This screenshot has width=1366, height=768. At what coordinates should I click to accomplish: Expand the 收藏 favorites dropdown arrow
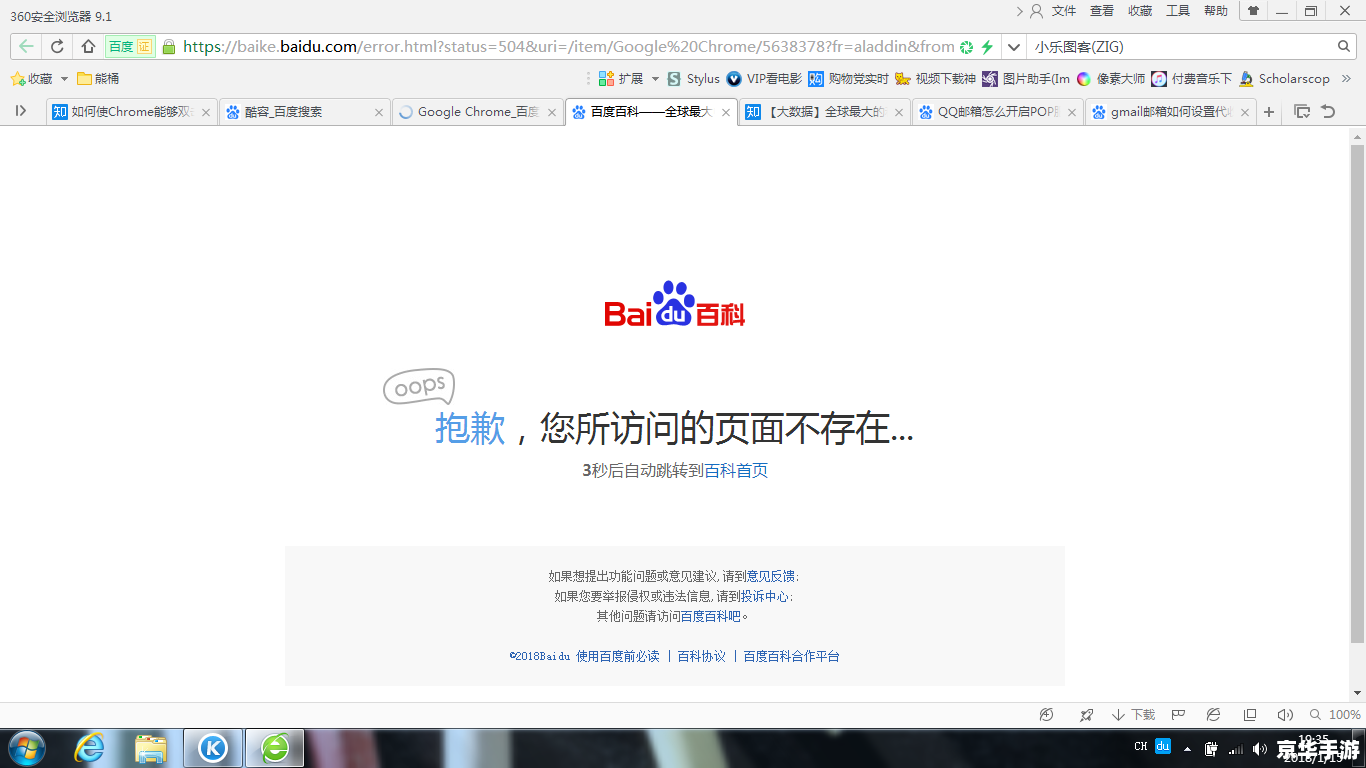coord(65,78)
